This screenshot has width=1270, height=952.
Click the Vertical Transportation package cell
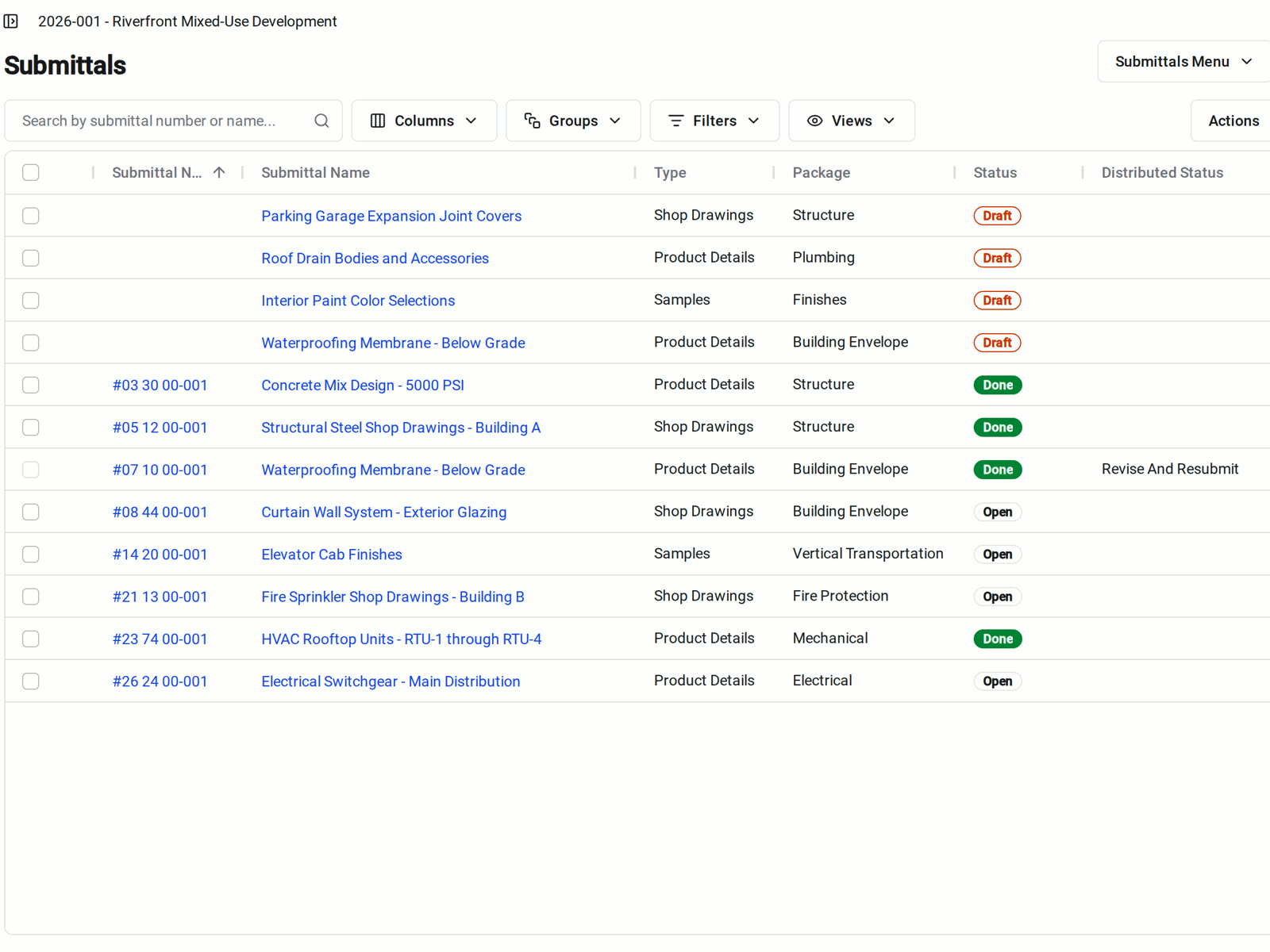pos(868,554)
